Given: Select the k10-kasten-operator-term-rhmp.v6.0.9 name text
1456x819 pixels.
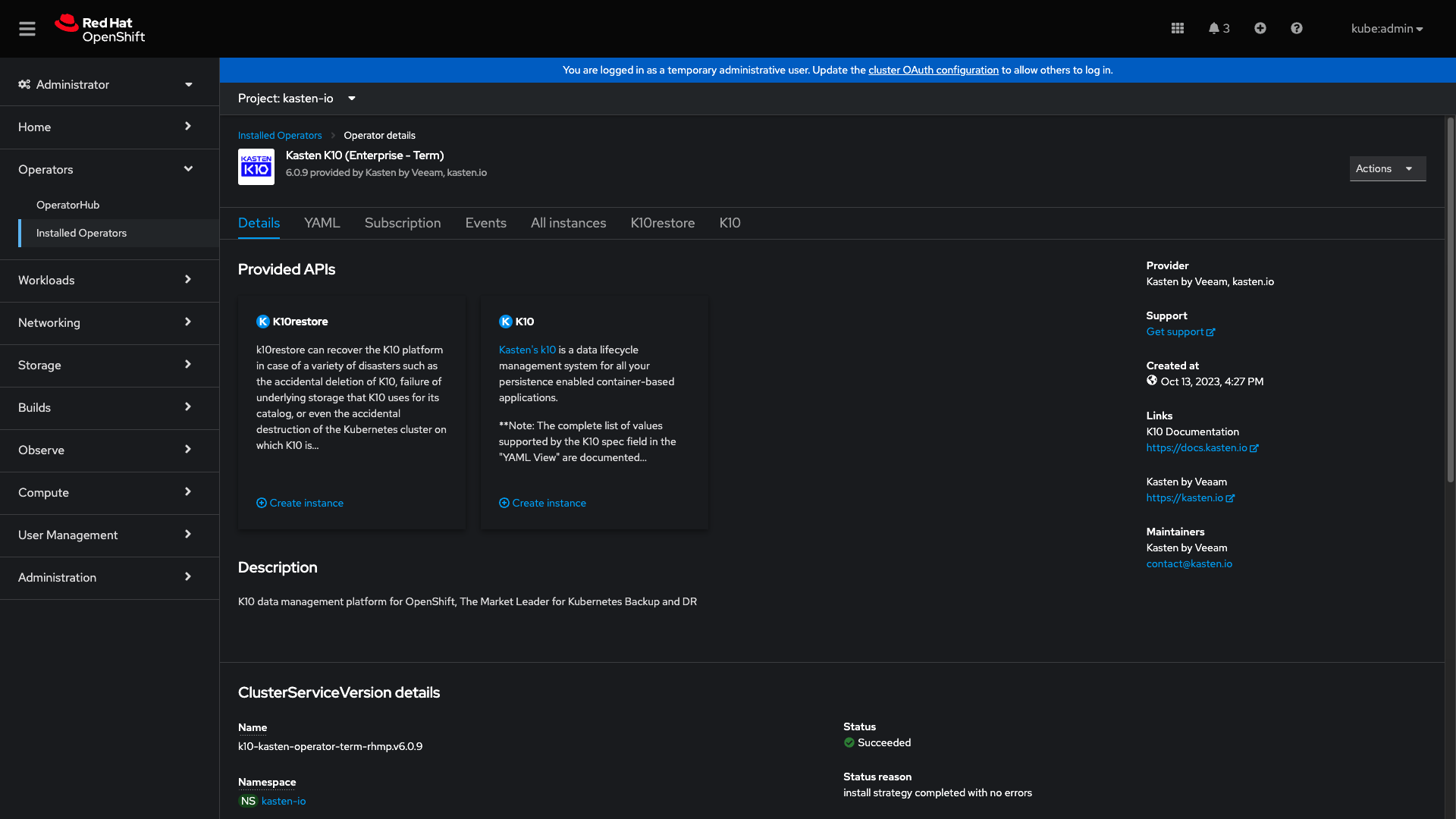Looking at the screenshot, I should pyautogui.click(x=330, y=746).
